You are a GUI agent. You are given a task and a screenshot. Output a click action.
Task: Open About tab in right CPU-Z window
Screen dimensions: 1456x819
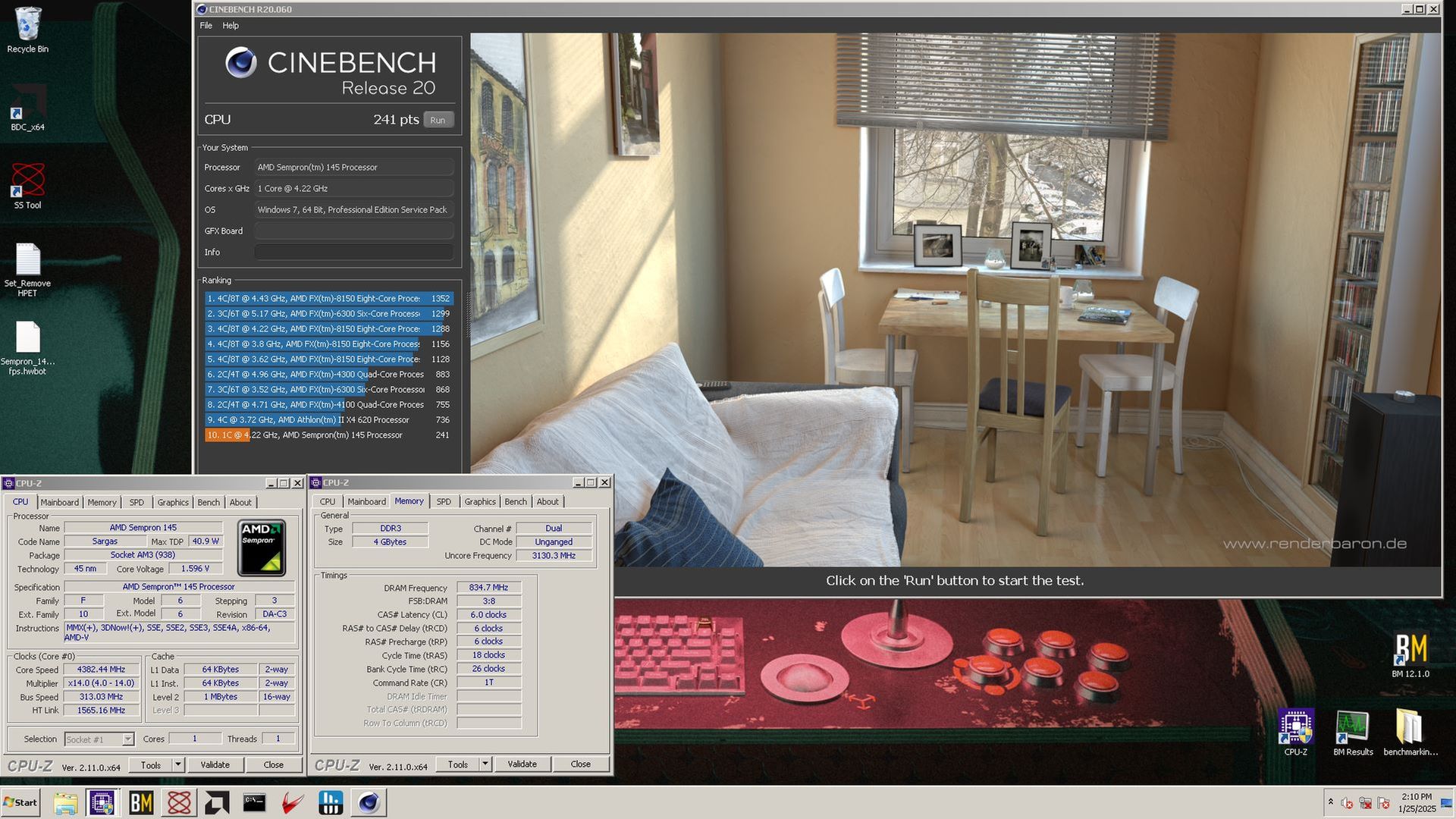click(548, 502)
